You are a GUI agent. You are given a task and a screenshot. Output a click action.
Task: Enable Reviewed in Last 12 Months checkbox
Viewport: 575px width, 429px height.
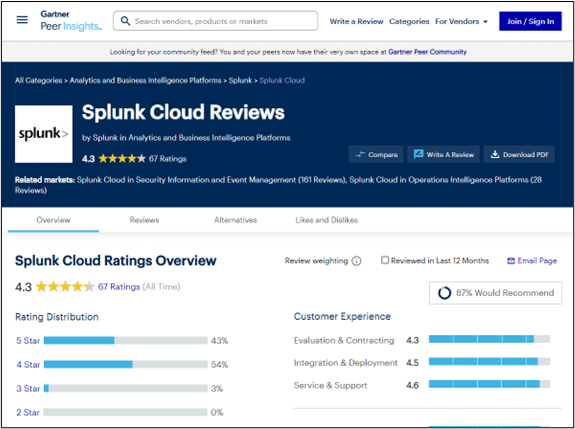[x=384, y=260]
